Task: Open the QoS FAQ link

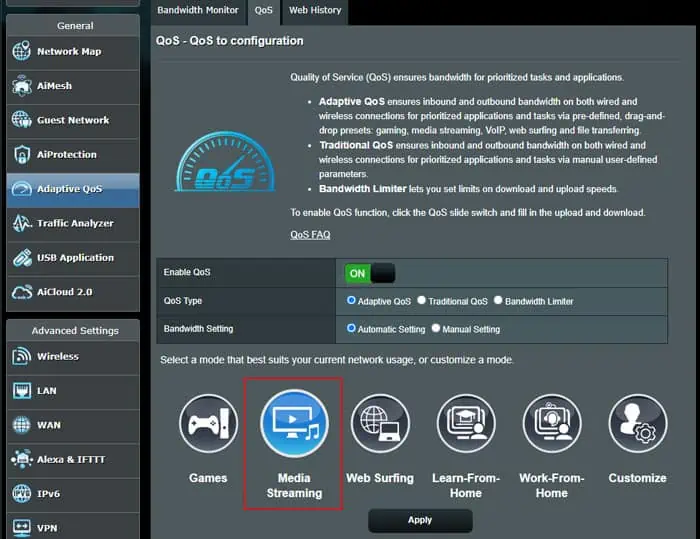Action: pos(310,235)
